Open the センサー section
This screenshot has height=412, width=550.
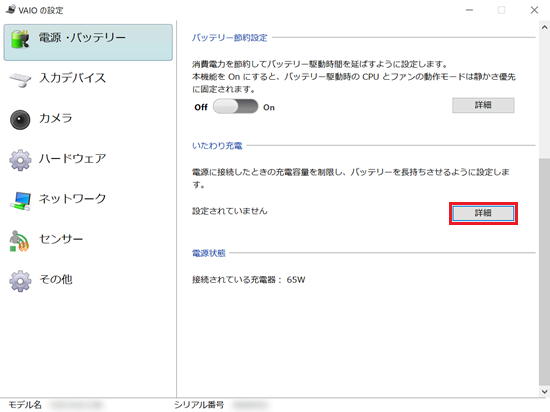point(61,239)
